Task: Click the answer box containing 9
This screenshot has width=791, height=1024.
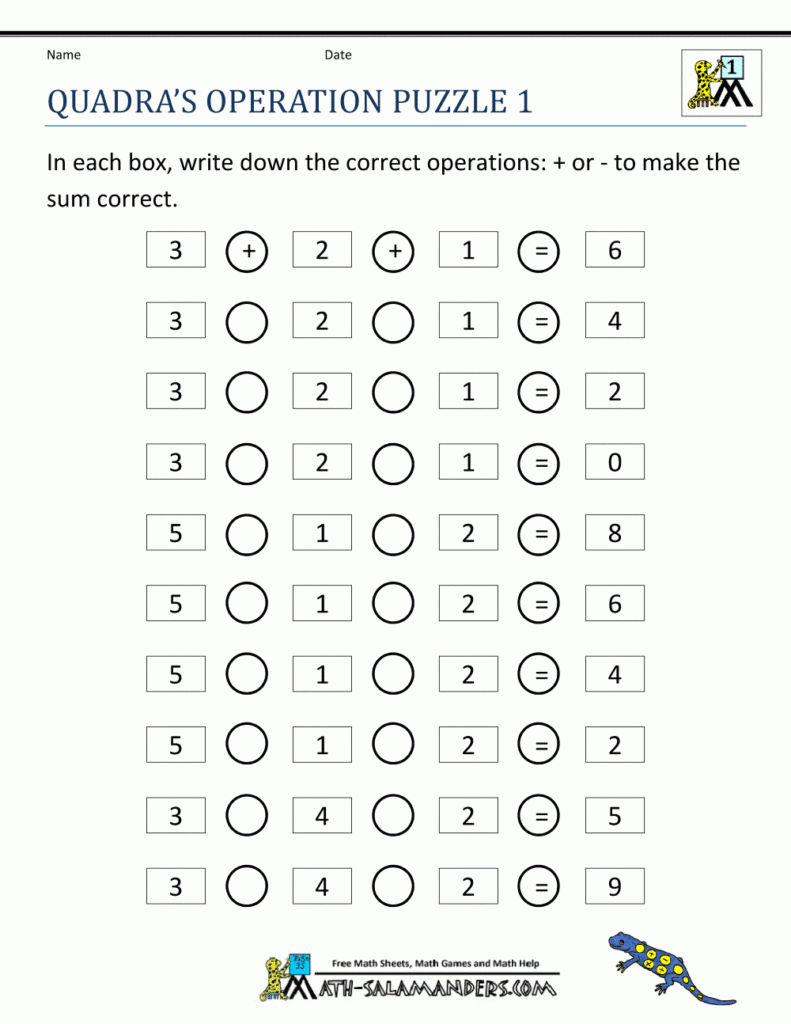Action: pos(614,887)
